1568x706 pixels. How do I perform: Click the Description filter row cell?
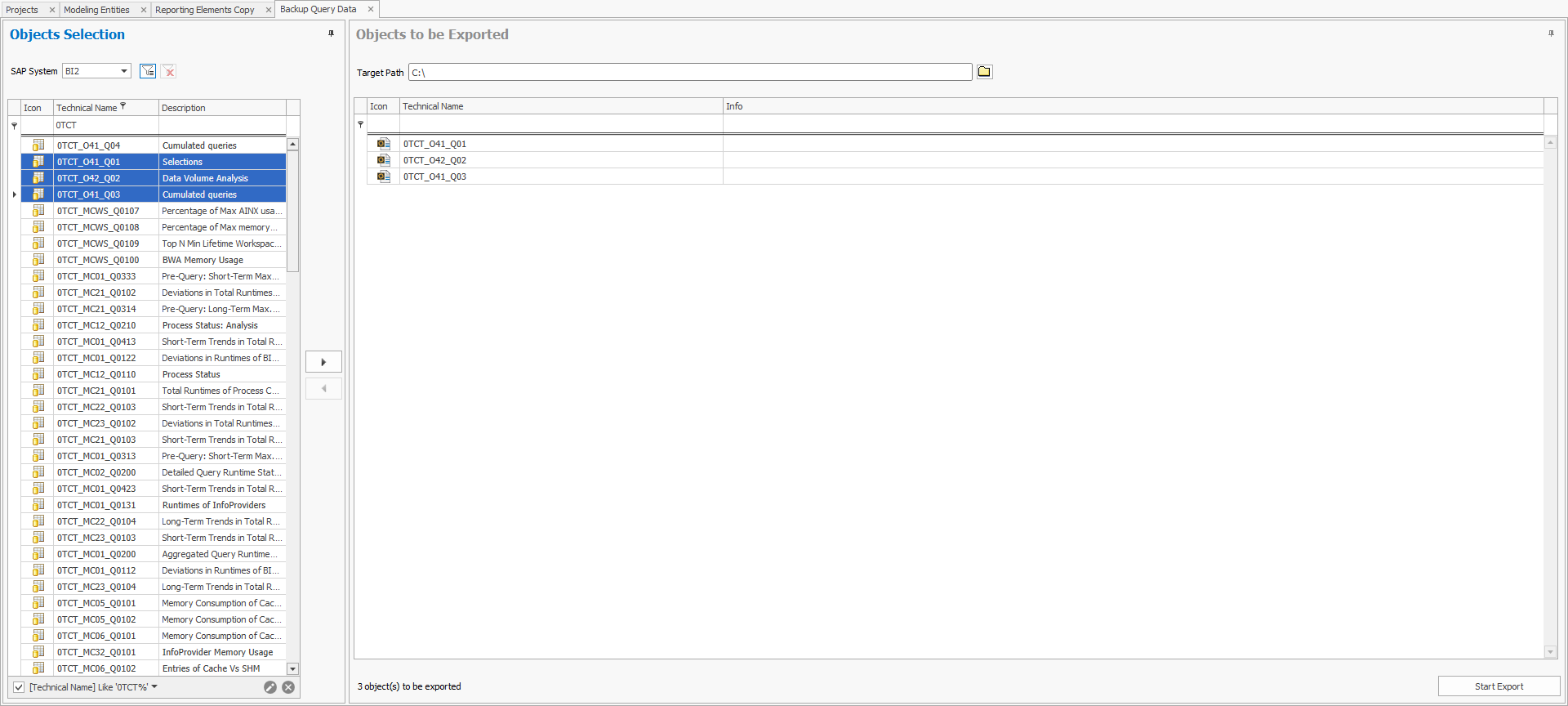(222, 125)
